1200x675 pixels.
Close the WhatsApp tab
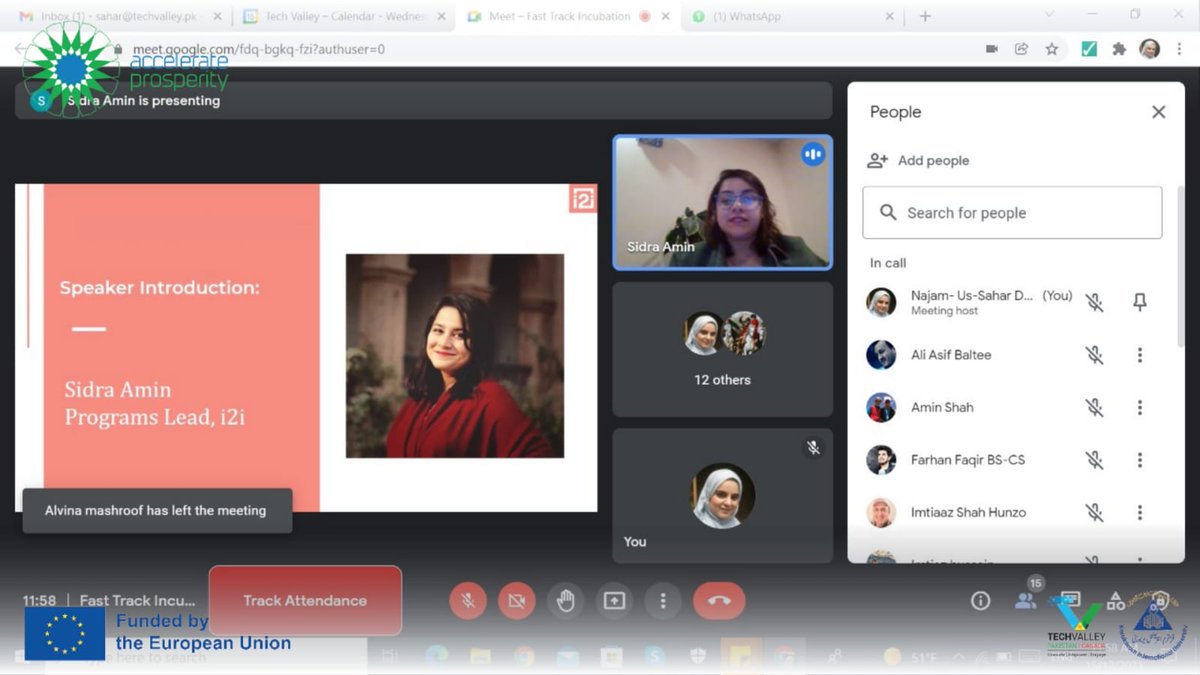[890, 16]
